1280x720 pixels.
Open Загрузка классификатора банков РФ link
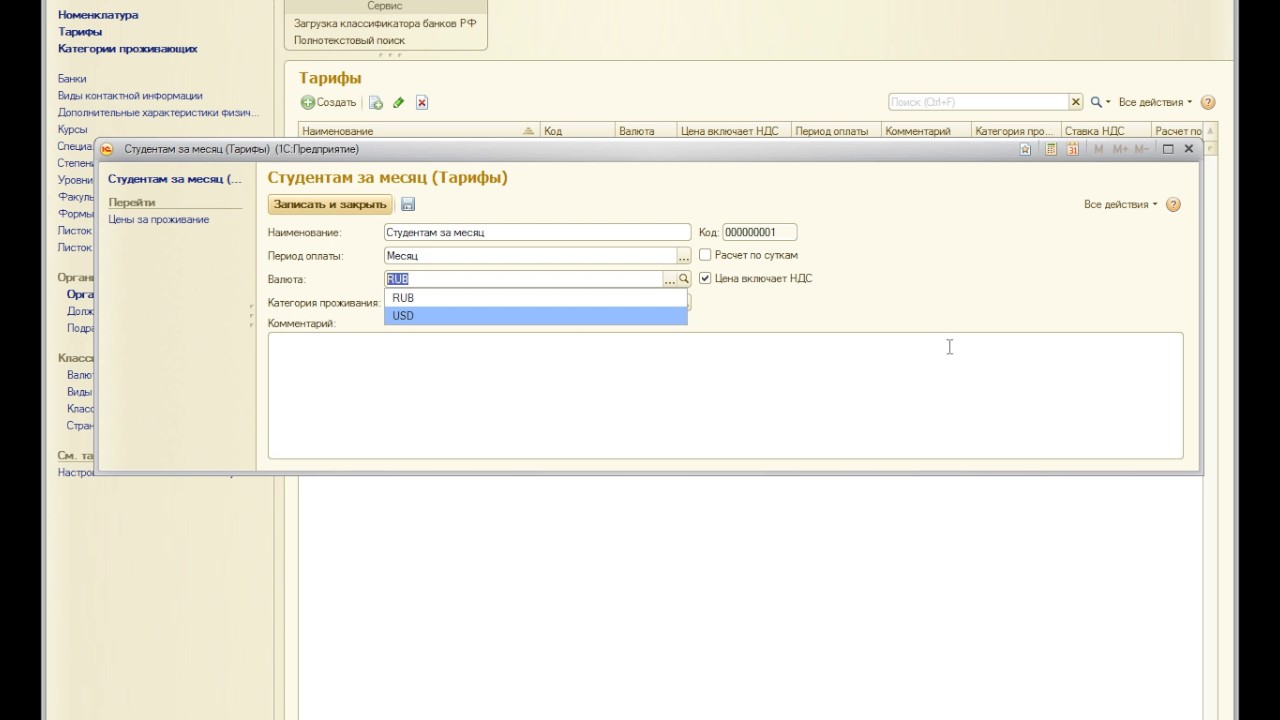[x=385, y=23]
